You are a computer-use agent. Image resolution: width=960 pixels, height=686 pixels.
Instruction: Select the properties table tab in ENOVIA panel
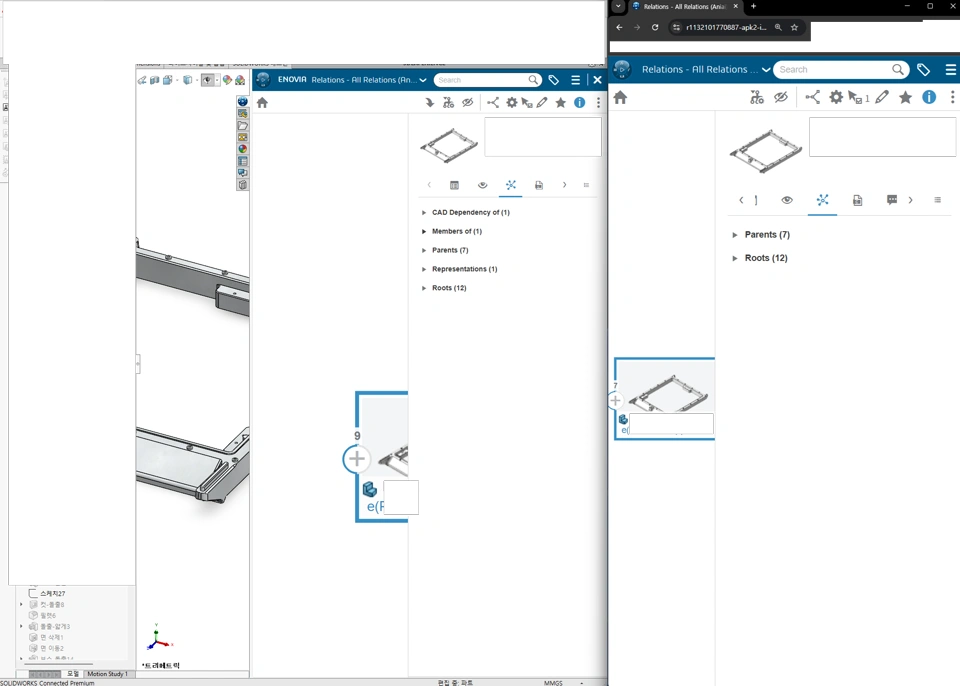tap(454, 185)
